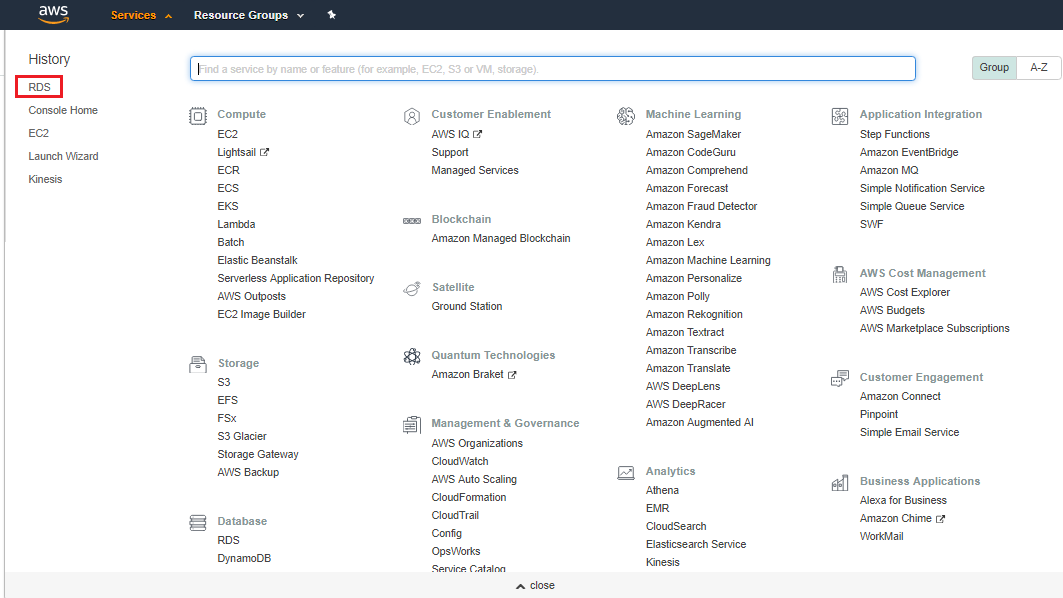Click the Database category icon

pyautogui.click(x=198, y=522)
